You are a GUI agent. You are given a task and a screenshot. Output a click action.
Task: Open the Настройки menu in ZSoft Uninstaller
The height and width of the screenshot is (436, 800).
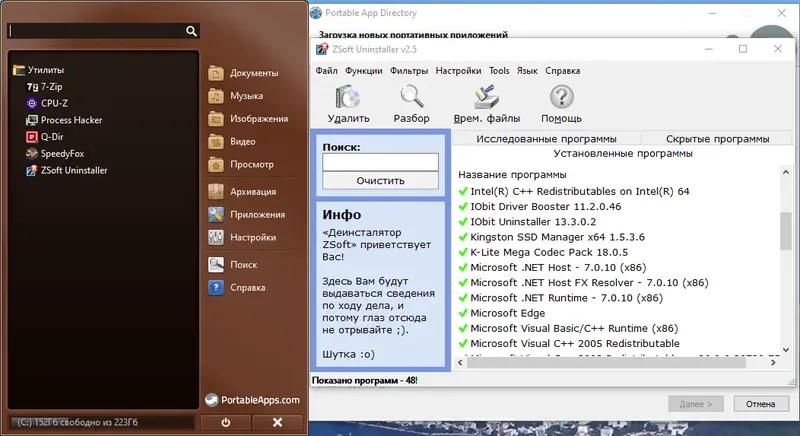(458, 71)
